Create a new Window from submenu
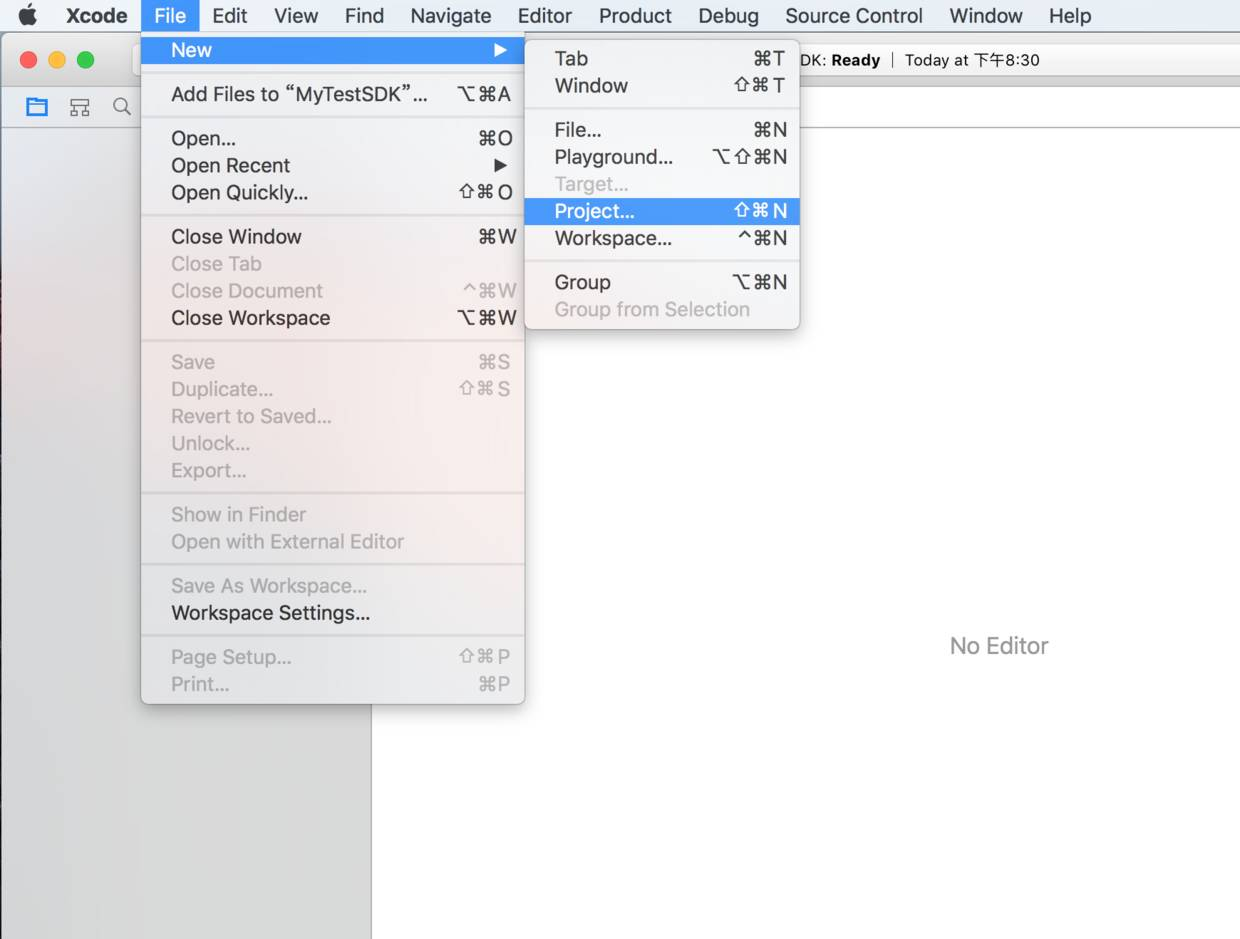The width and height of the screenshot is (1240, 939). (x=662, y=85)
